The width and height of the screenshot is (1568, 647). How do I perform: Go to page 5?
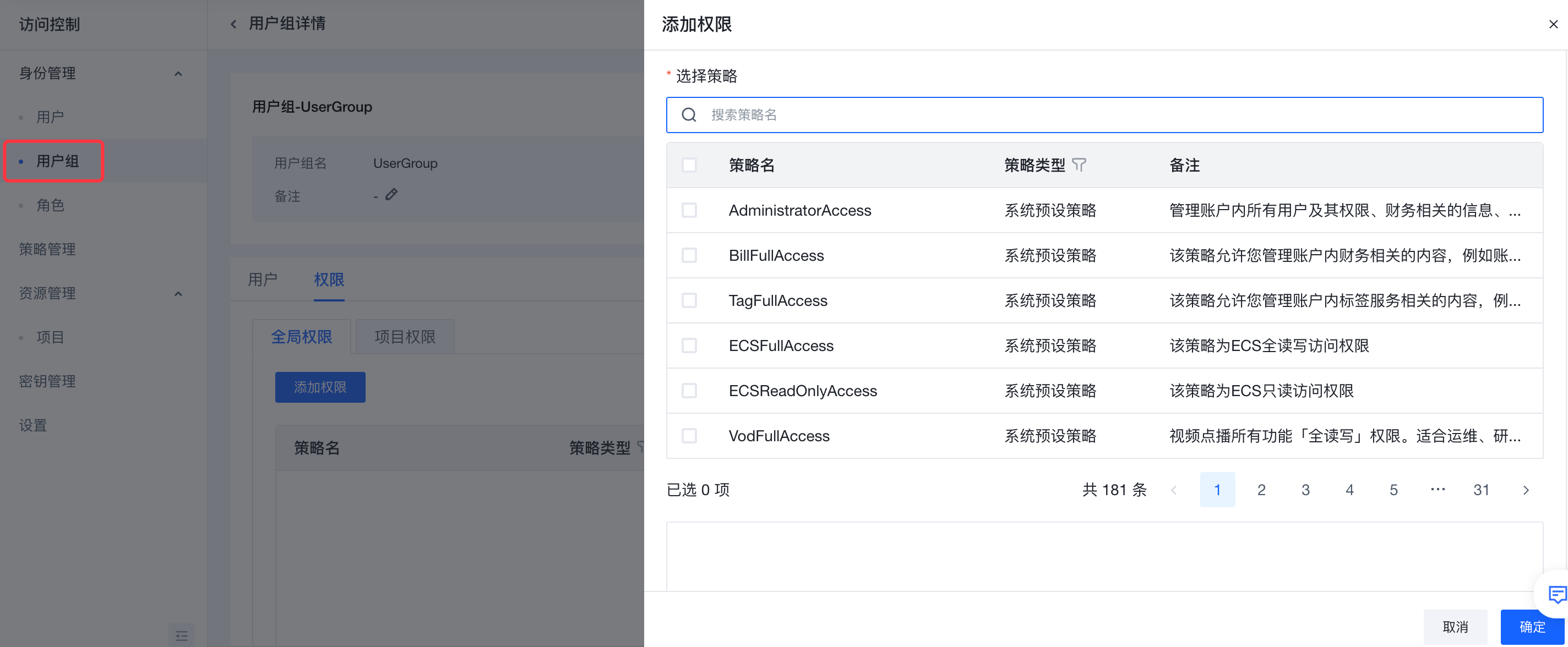(x=1393, y=490)
